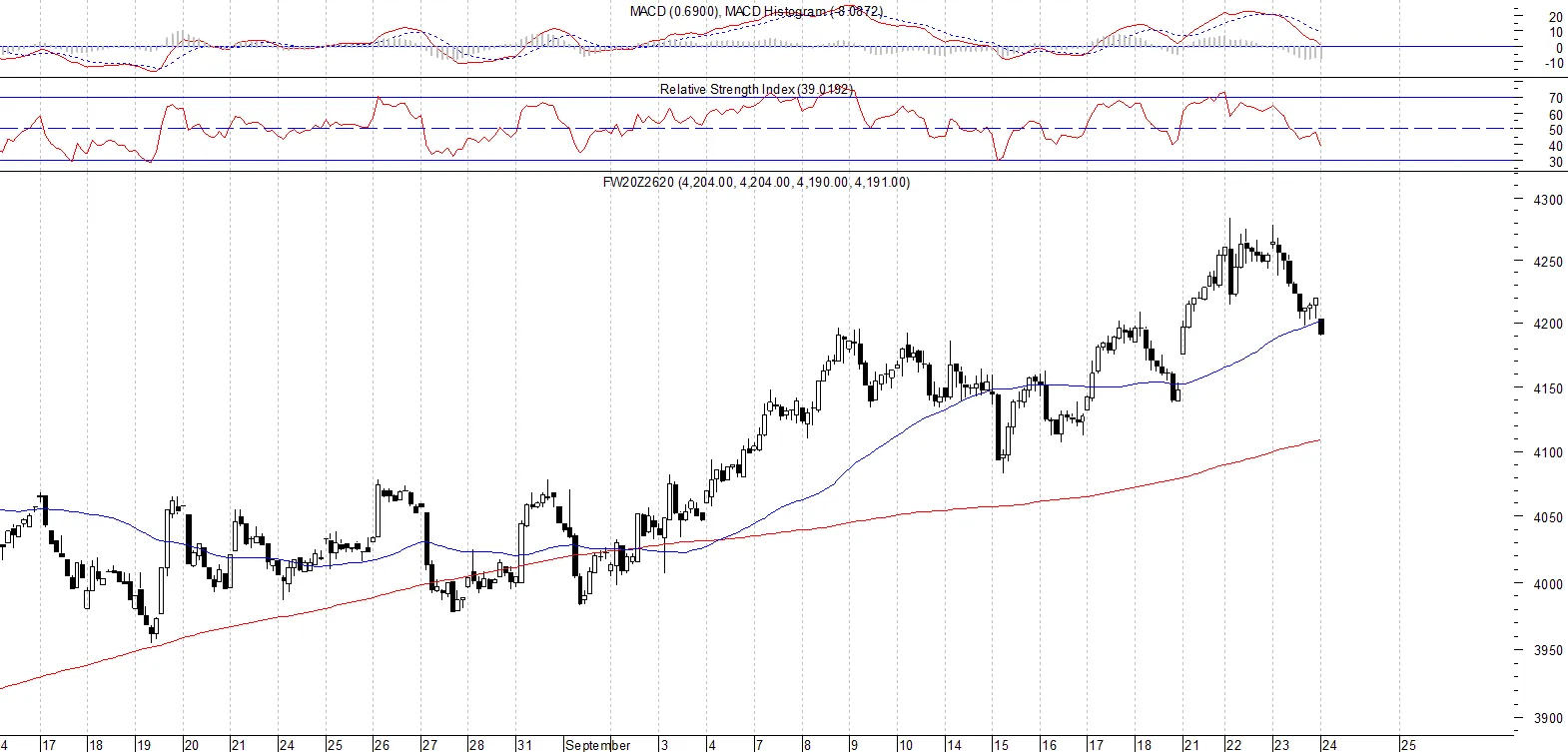
Task: Click date label 28 on time axis
Action: click(x=477, y=745)
